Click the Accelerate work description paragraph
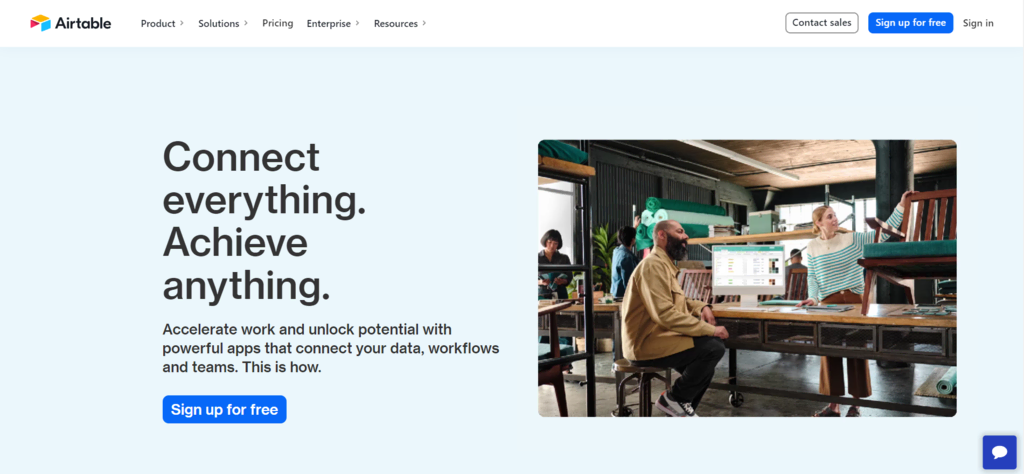Image resolution: width=1024 pixels, height=474 pixels. (x=330, y=348)
